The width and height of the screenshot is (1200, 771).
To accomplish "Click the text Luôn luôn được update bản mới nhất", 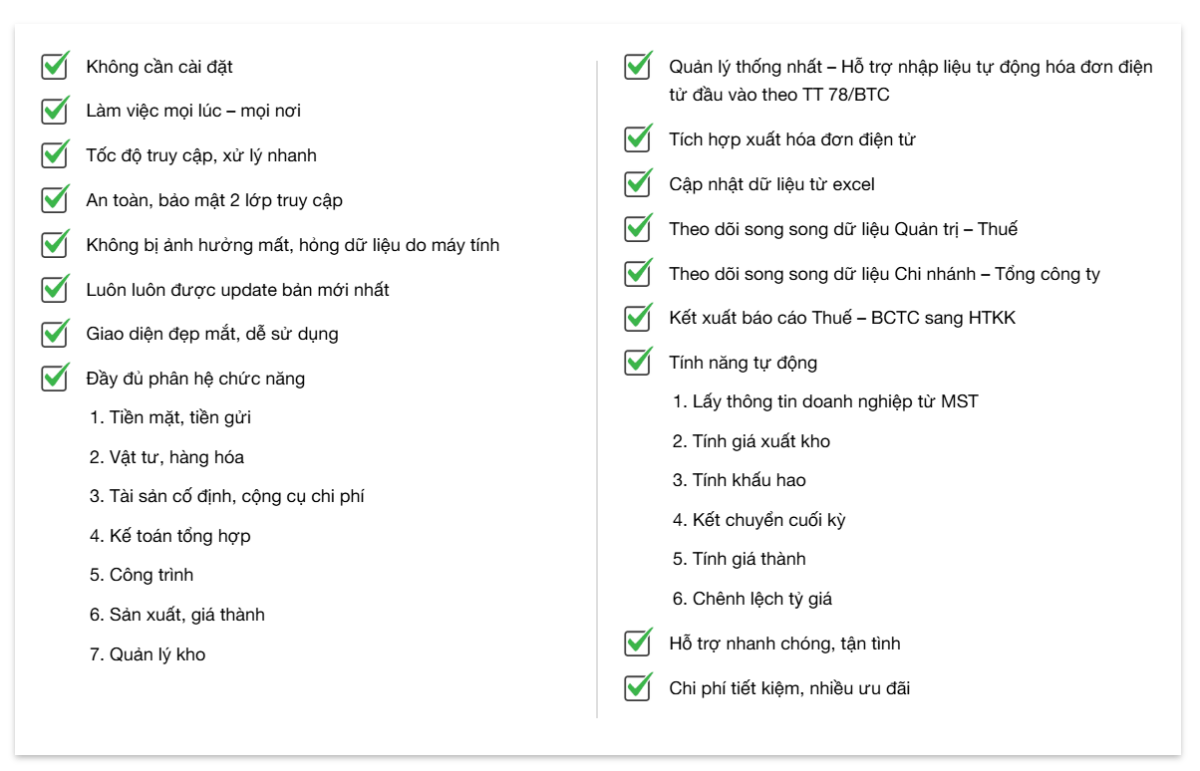I will pyautogui.click(x=237, y=289).
